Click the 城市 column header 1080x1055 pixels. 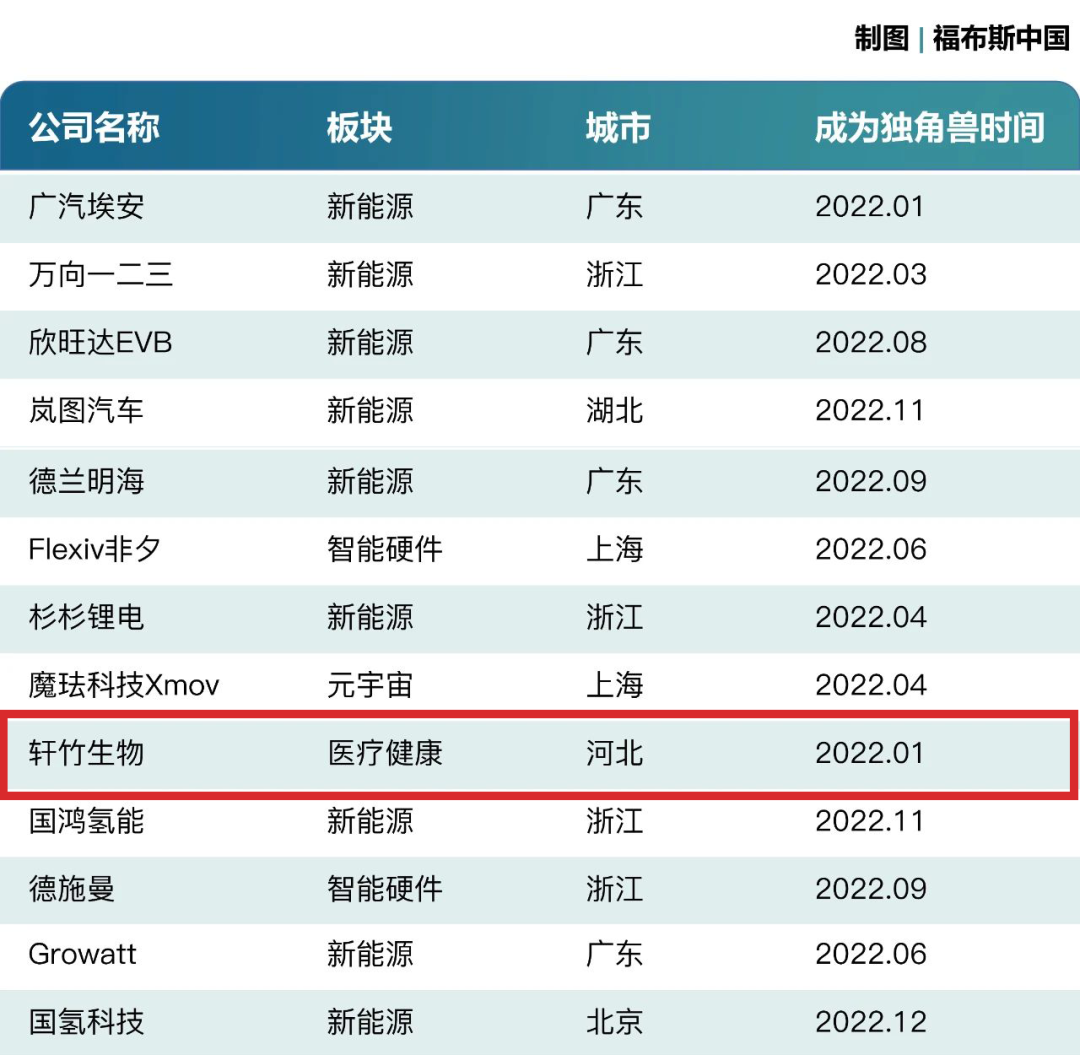618,128
